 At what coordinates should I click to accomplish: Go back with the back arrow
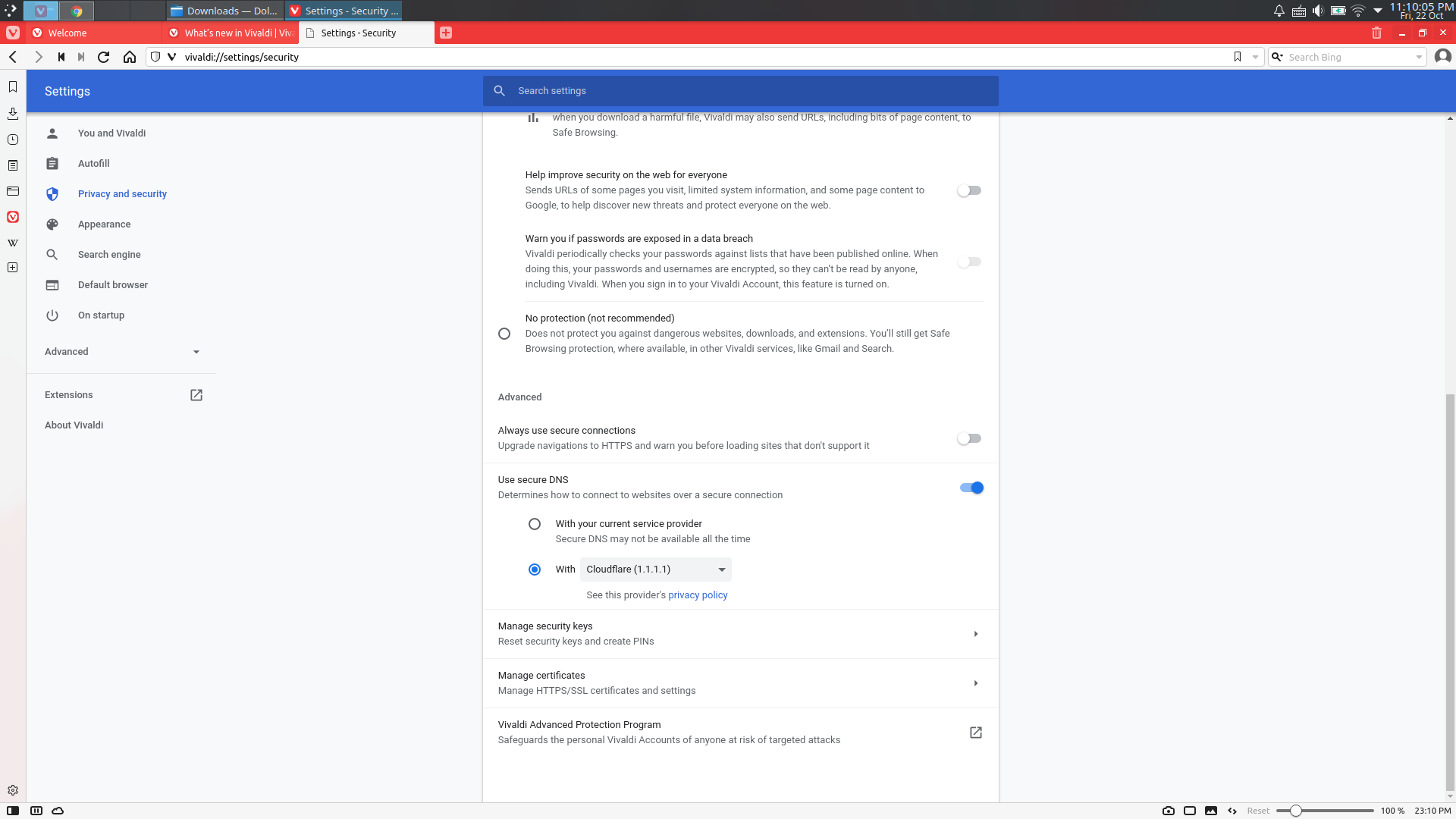tap(13, 57)
